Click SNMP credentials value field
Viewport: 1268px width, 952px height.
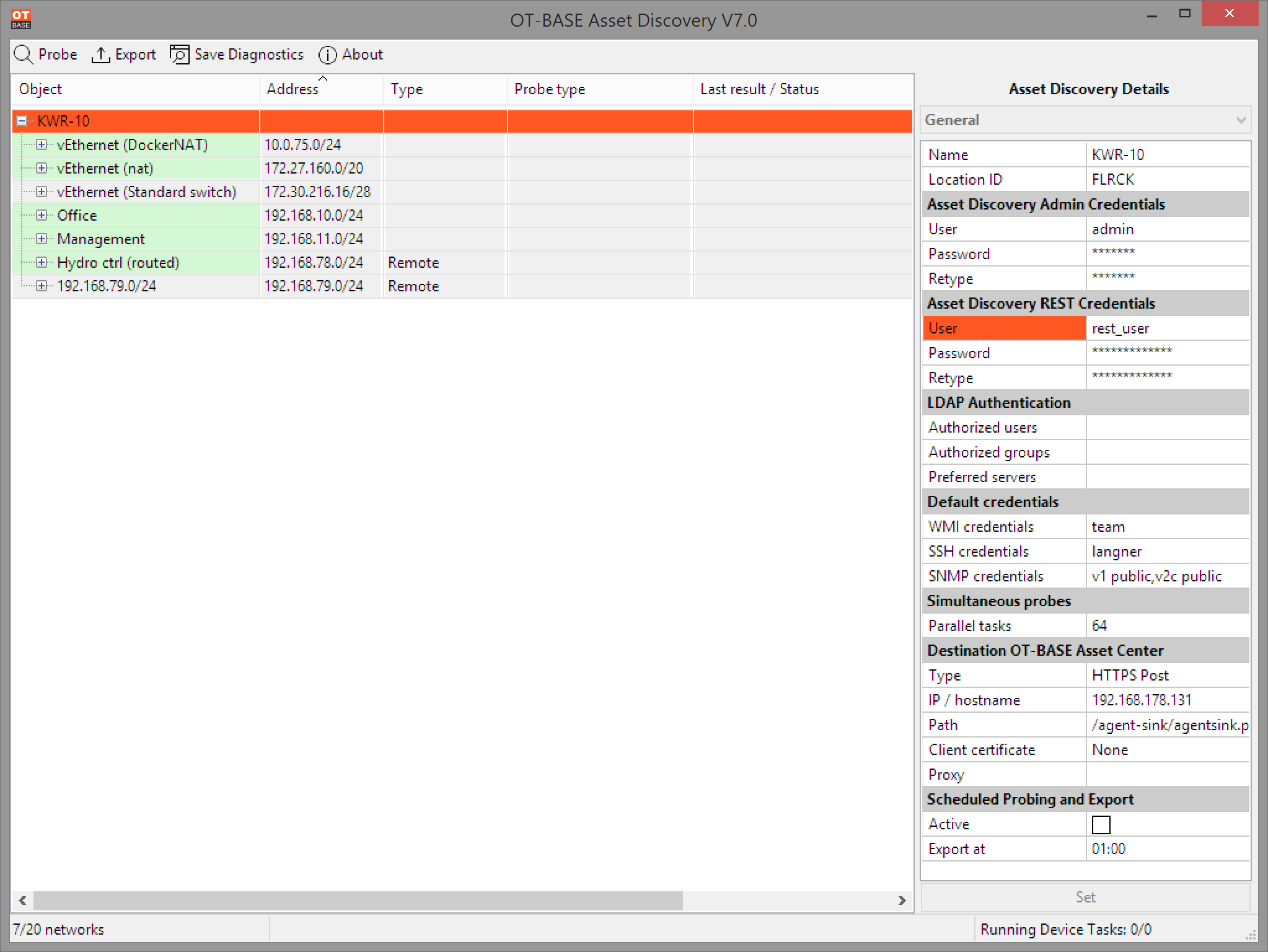point(1168,576)
